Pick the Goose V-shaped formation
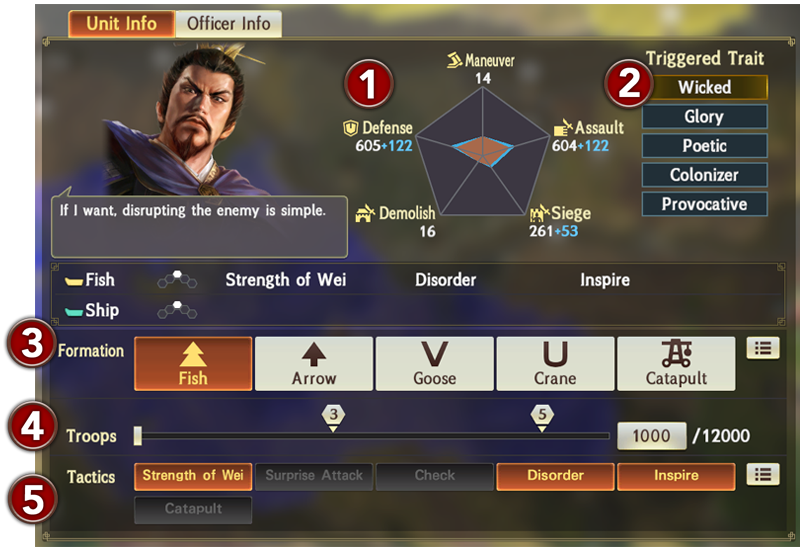Viewport: 800px width, 550px height. click(x=435, y=364)
